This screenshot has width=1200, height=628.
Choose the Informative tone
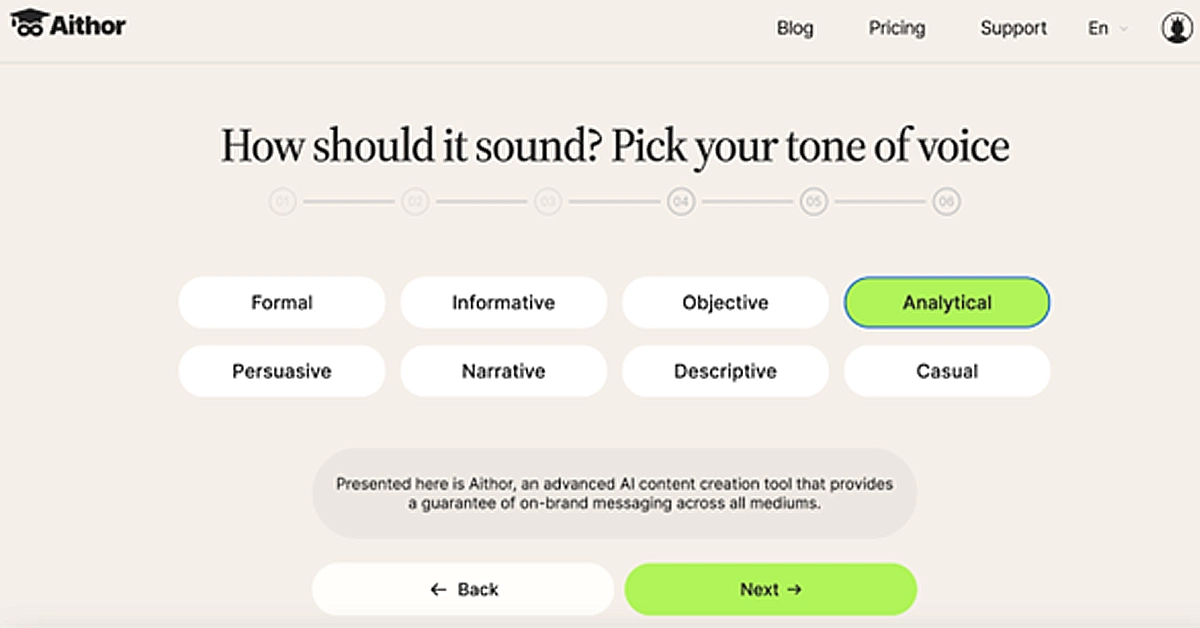pyautogui.click(x=503, y=303)
